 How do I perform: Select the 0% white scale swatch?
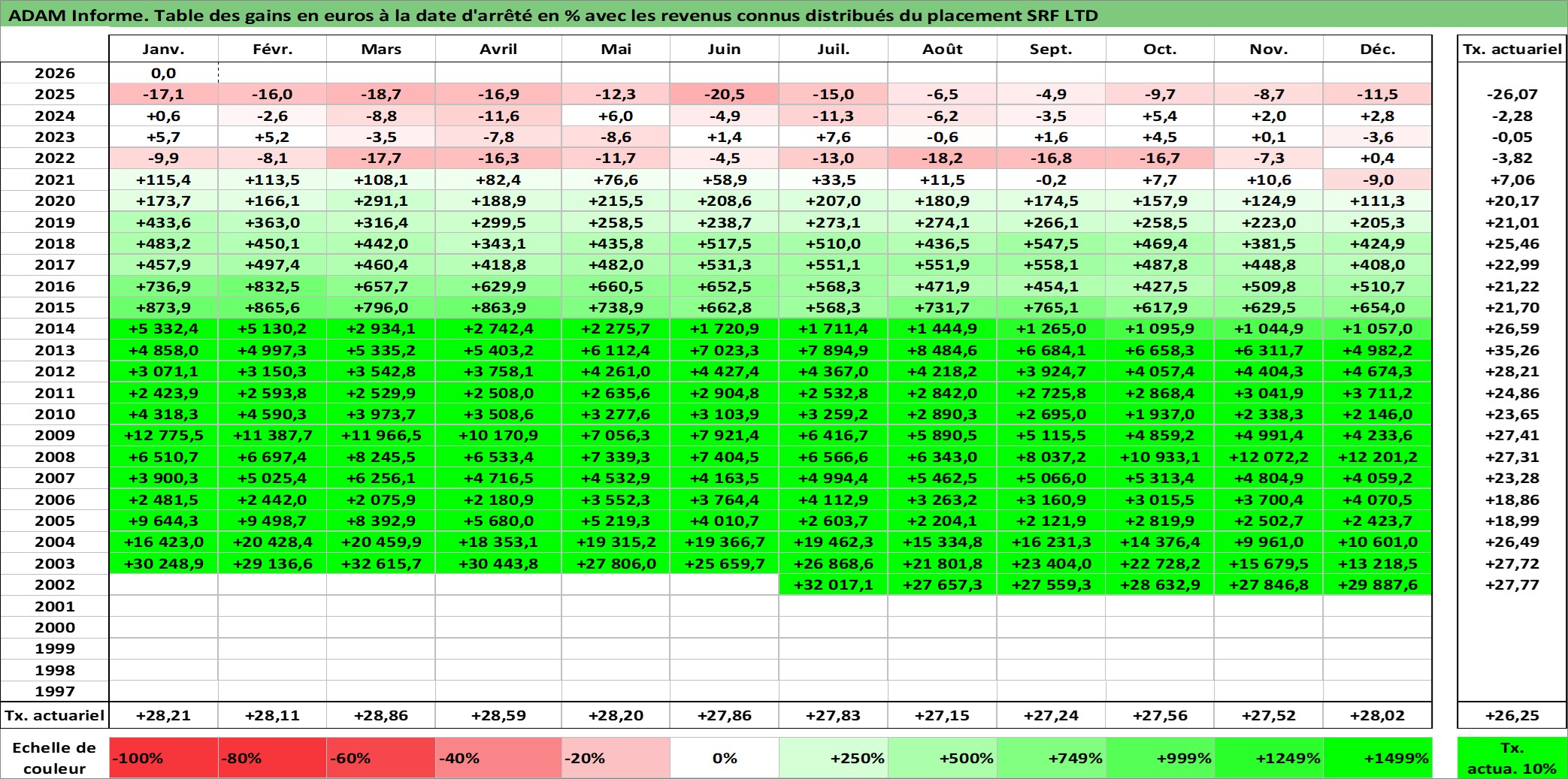coord(724,758)
